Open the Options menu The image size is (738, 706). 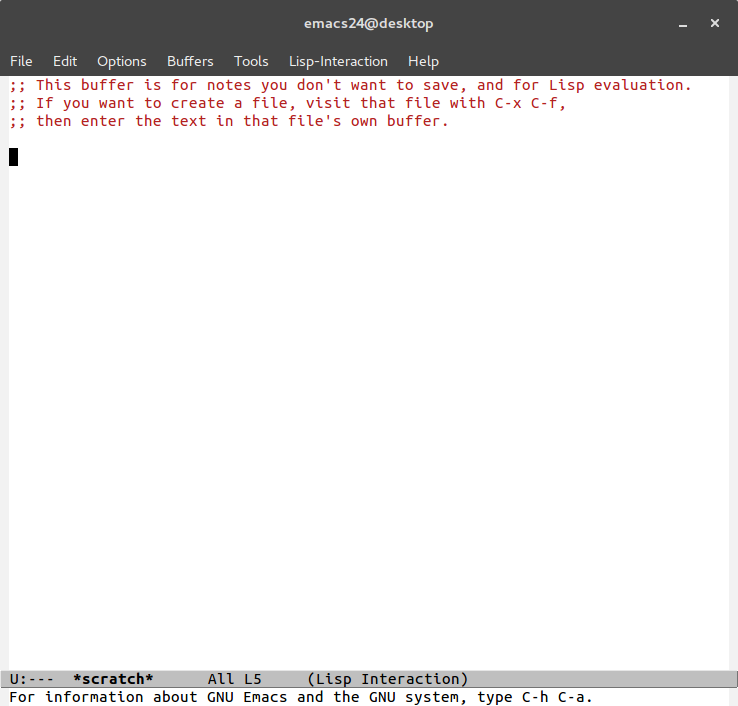(121, 61)
